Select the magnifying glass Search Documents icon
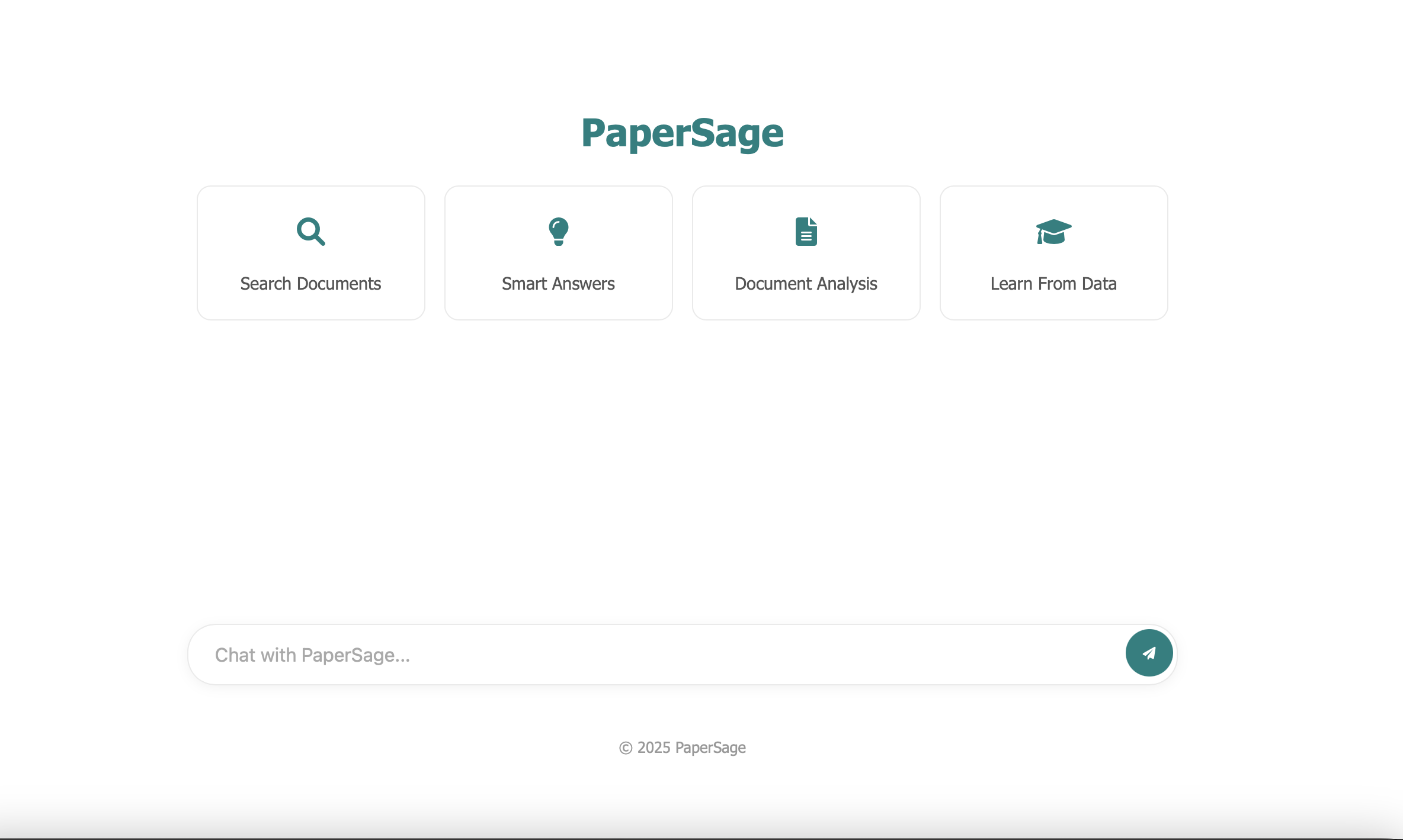 [310, 232]
